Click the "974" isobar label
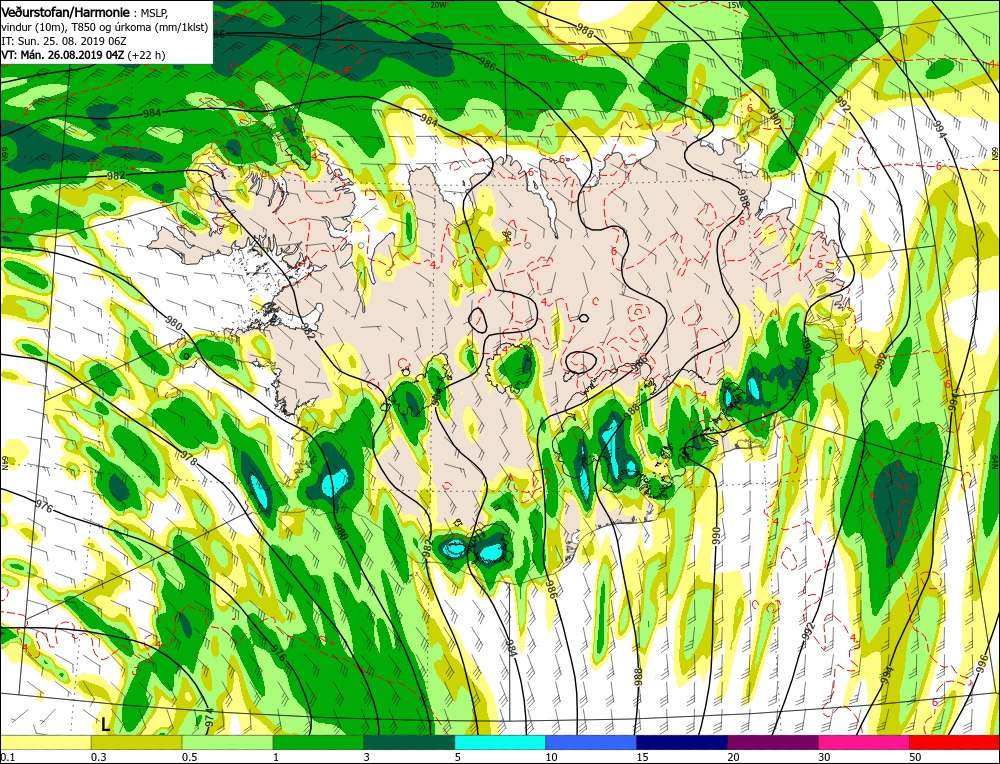 pos(209,719)
